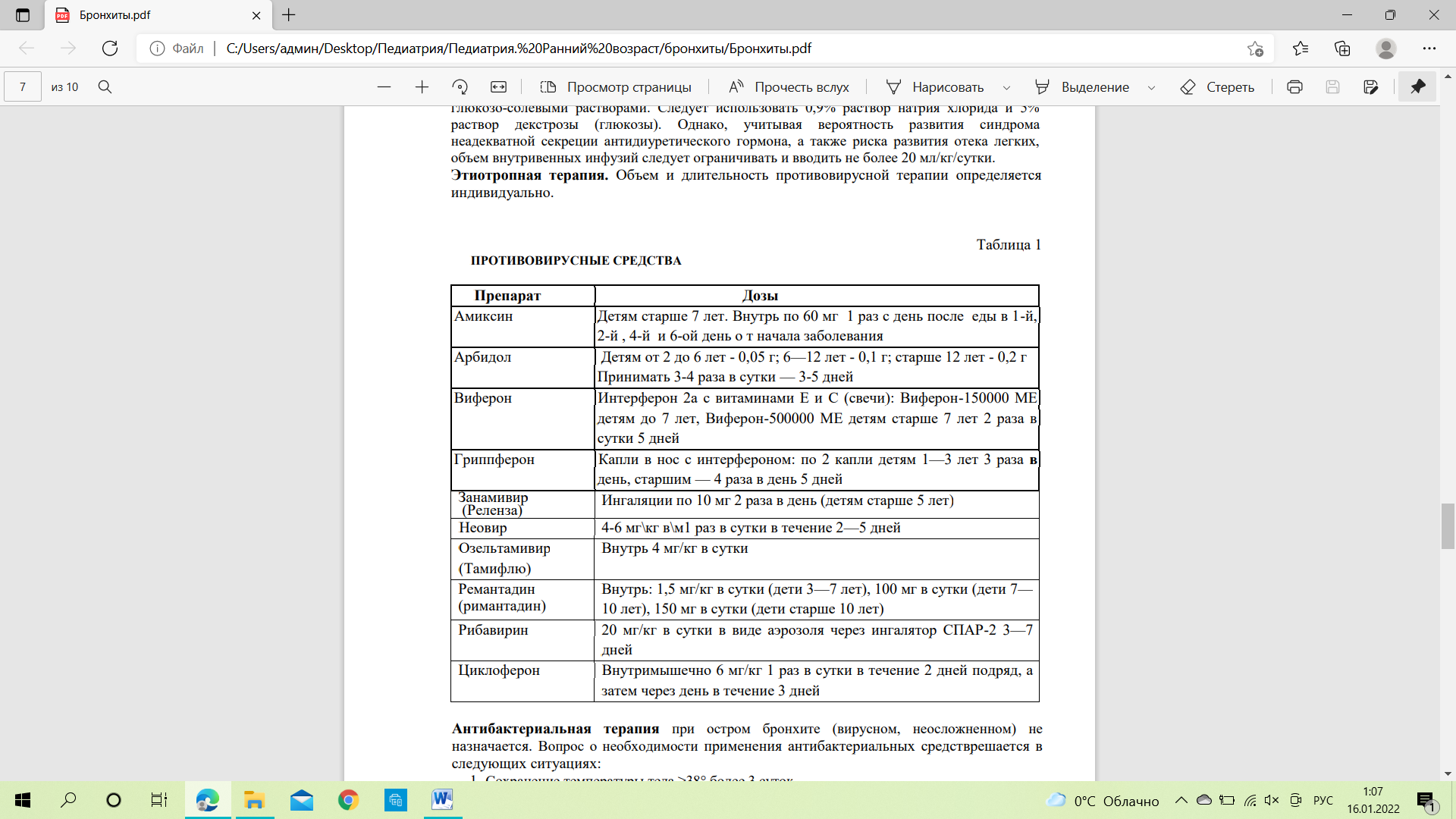Click the Циклоферон table cell
Image resolution: width=1456 pixels, height=819 pixels.
pos(522,681)
